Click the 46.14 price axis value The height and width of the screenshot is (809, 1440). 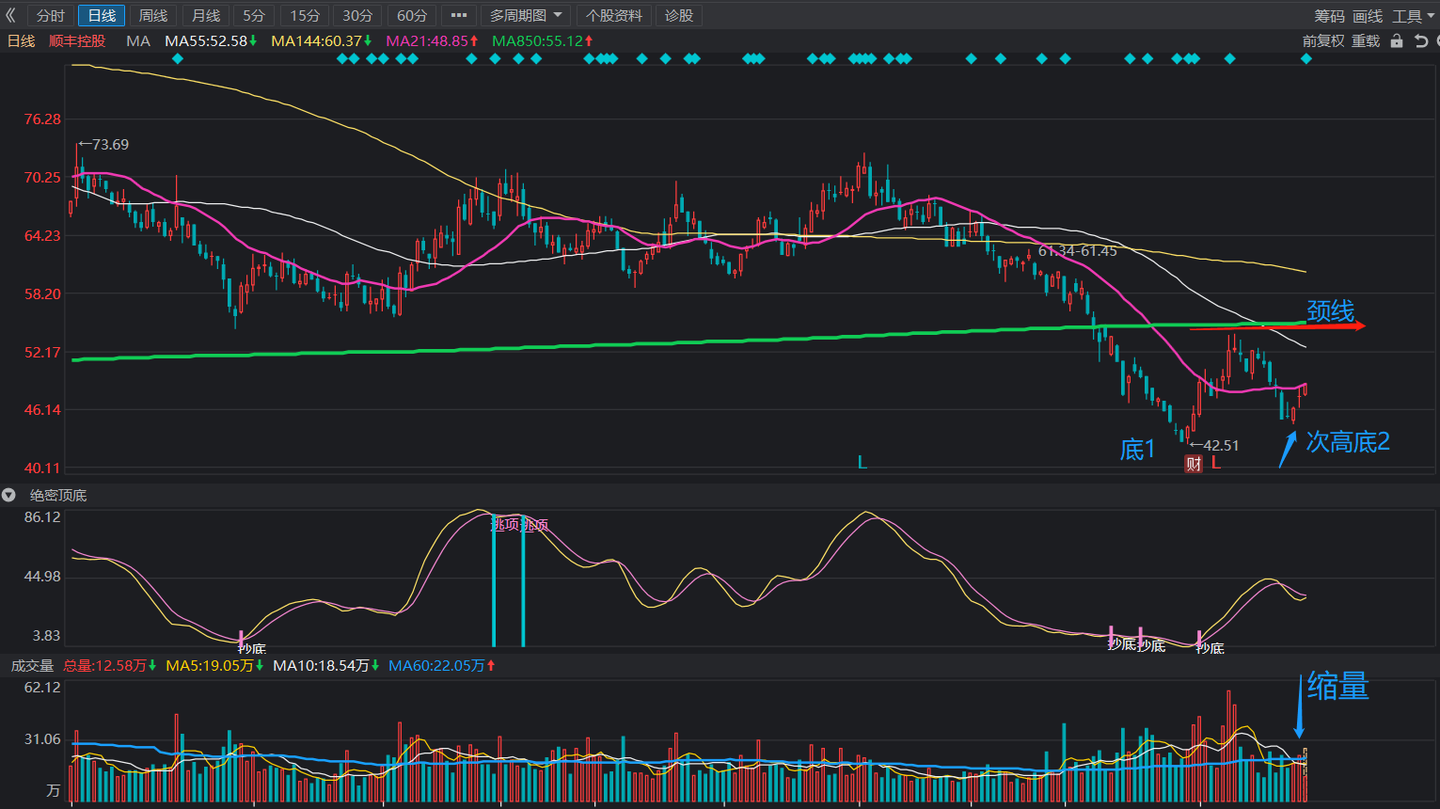(x=42, y=410)
